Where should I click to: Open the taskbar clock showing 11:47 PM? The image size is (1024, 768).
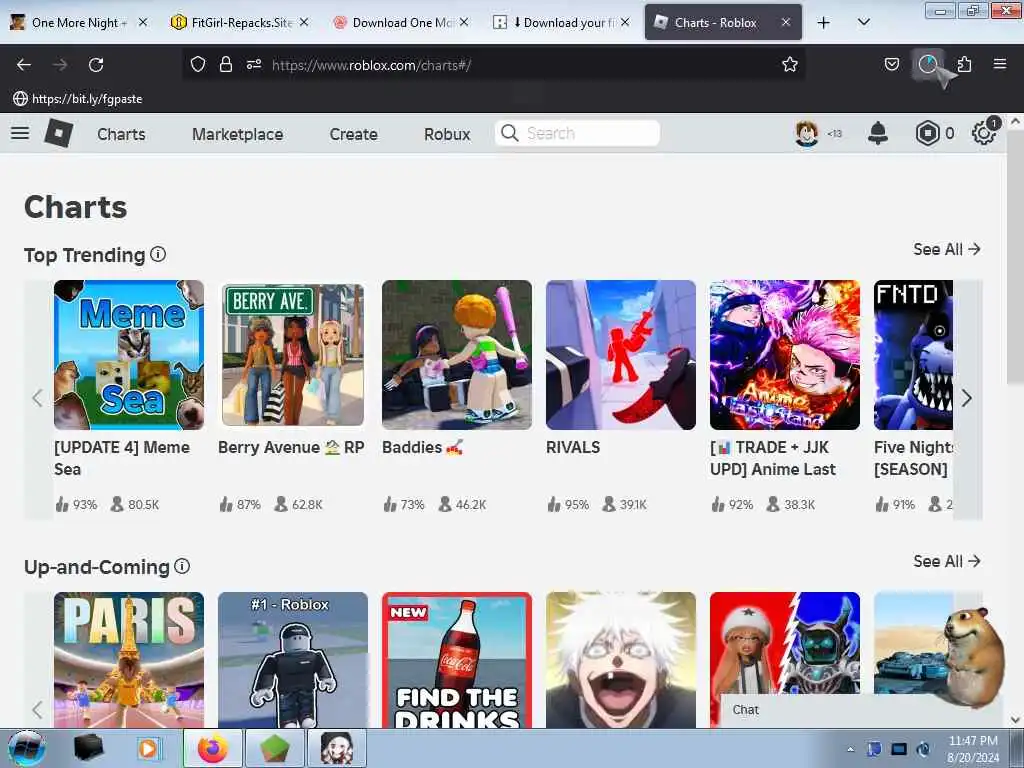click(973, 749)
